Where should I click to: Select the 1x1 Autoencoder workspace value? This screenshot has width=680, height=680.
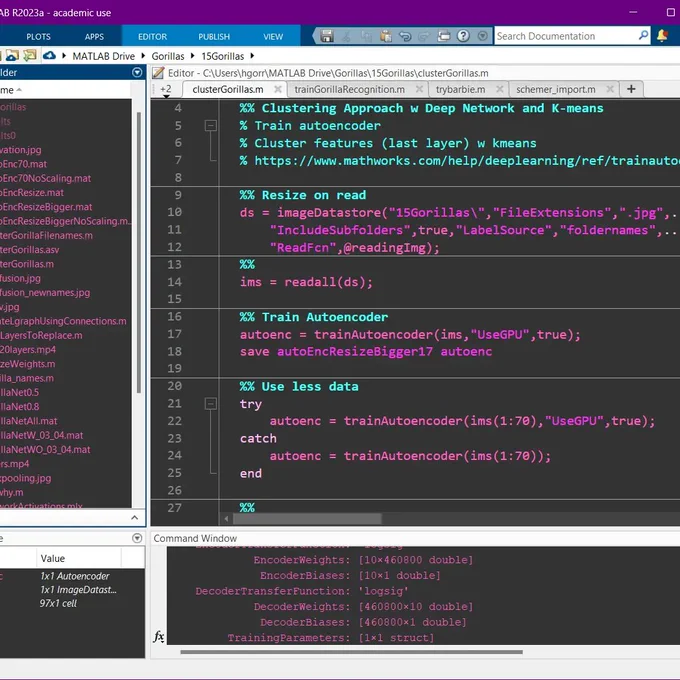[x=75, y=576]
